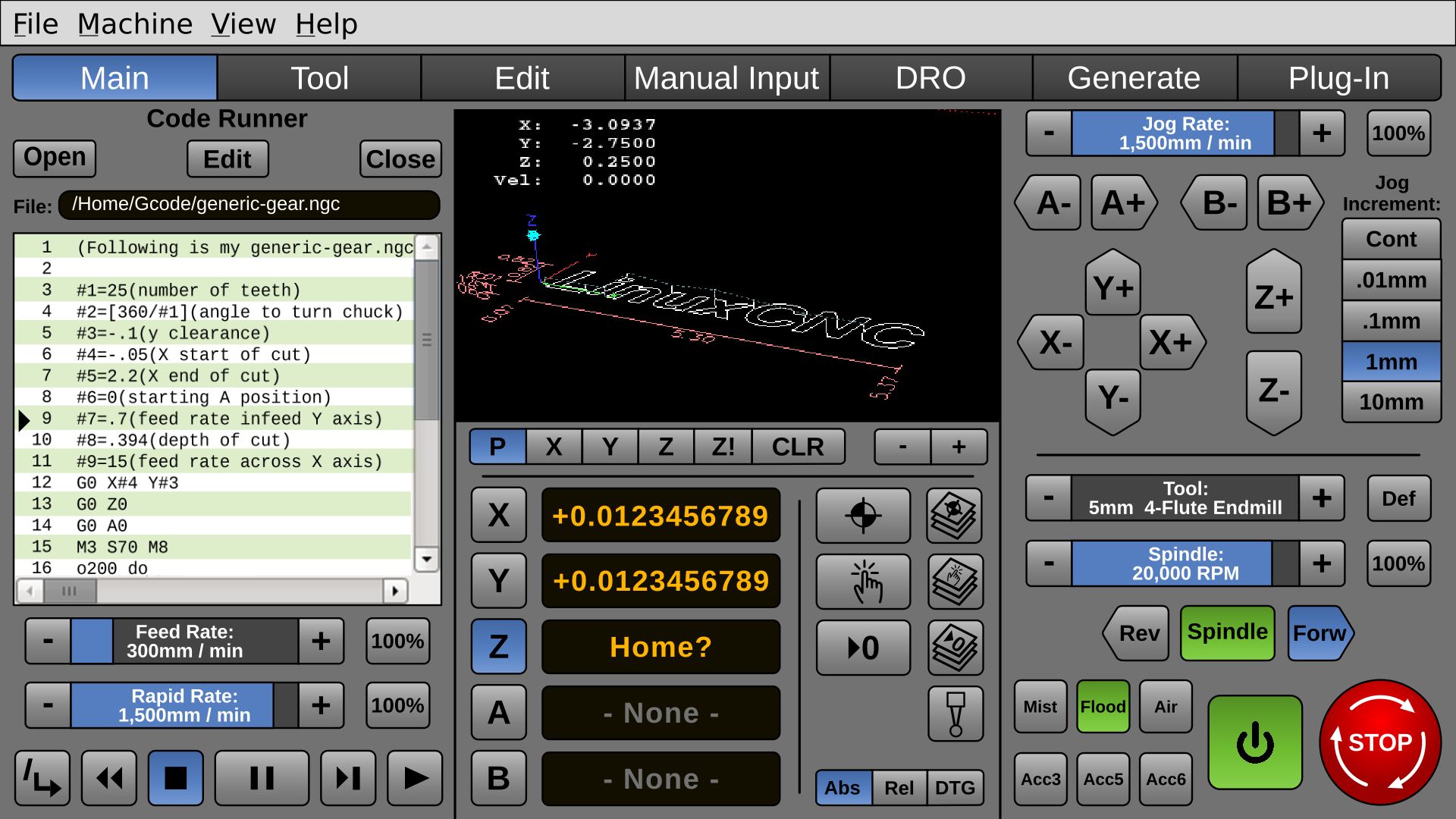Select next tool with Tool plus button
1456x819 pixels.
[1322, 498]
